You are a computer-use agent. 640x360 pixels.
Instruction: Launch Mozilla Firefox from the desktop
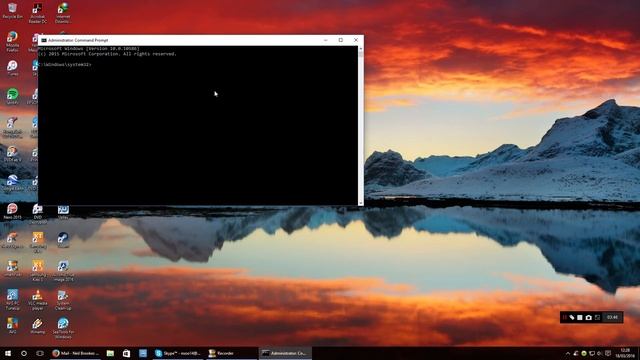(x=12, y=41)
